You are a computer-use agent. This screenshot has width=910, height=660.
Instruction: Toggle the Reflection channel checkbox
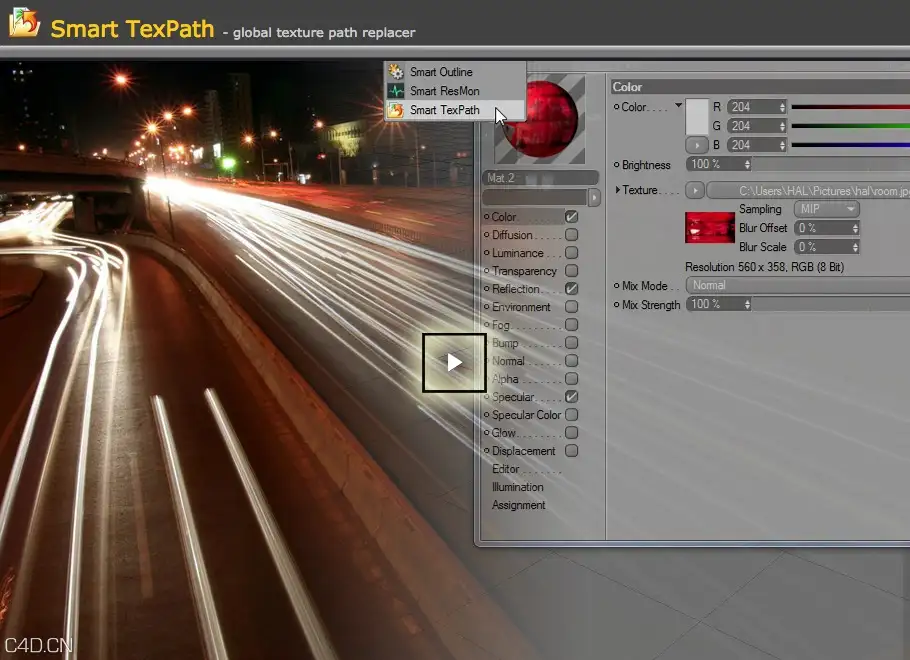pos(572,288)
